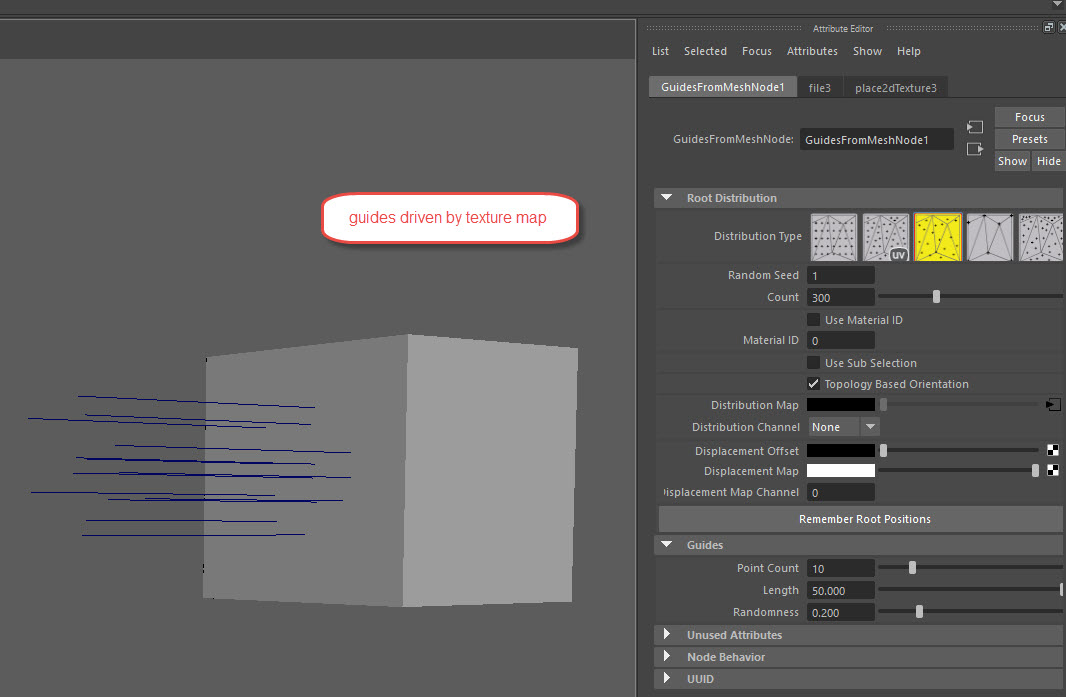This screenshot has height=697, width=1066.
Task: Open the Attributes menu
Action: click(x=812, y=51)
